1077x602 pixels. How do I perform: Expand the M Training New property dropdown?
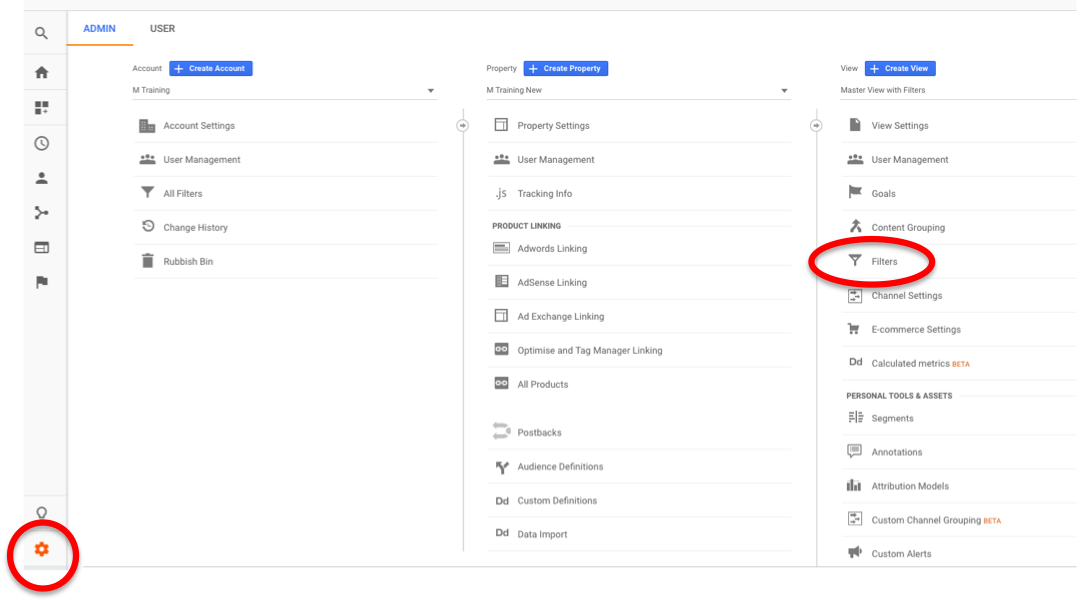638,90
